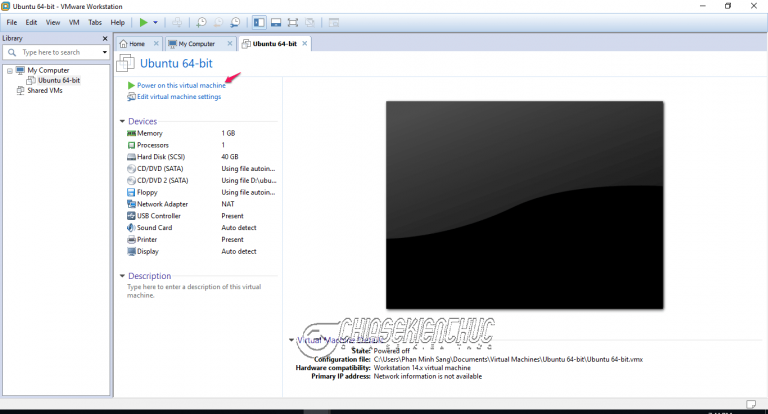Image resolution: width=768 pixels, height=414 pixels.
Task: Open the File menu
Action: click(12, 23)
